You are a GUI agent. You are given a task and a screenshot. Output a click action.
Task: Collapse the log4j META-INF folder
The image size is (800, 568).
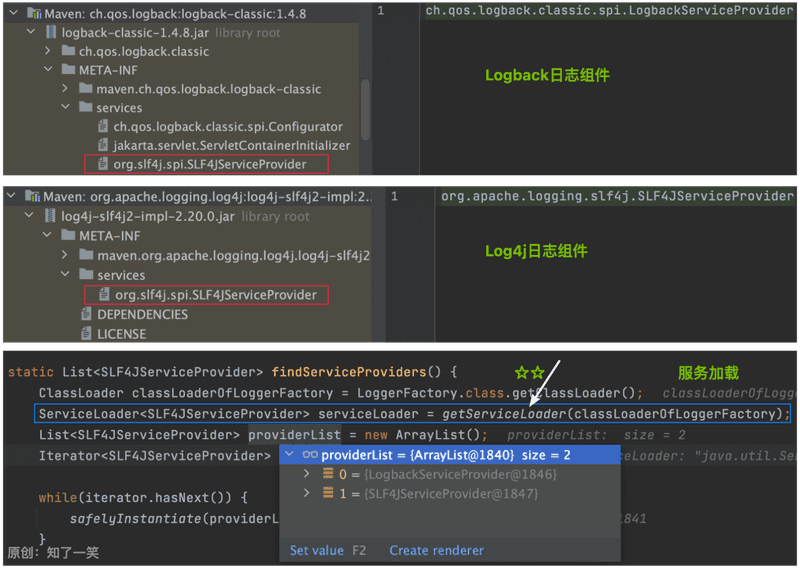click(x=48, y=235)
